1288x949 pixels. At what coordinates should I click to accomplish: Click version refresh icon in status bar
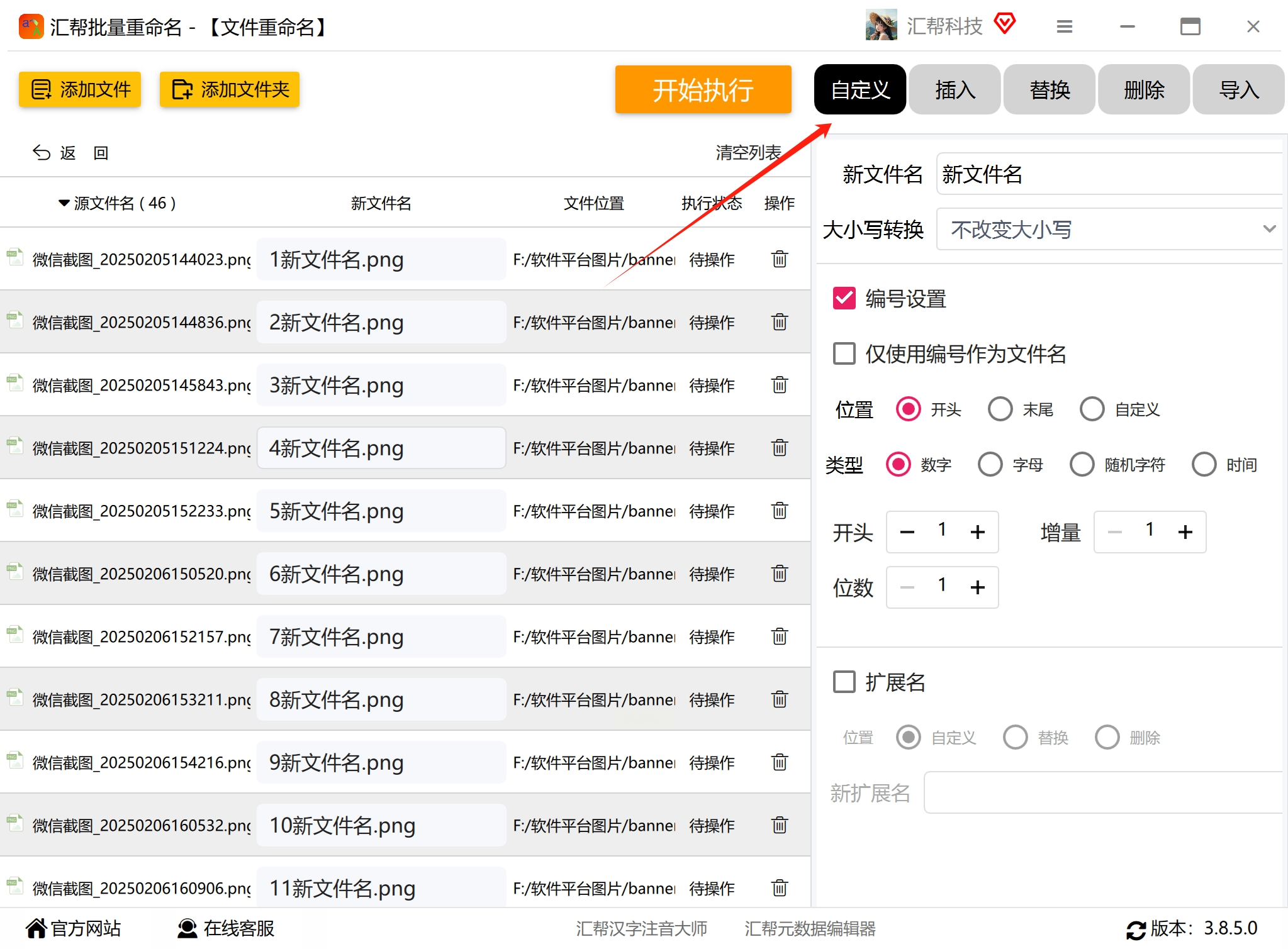[x=1135, y=930]
